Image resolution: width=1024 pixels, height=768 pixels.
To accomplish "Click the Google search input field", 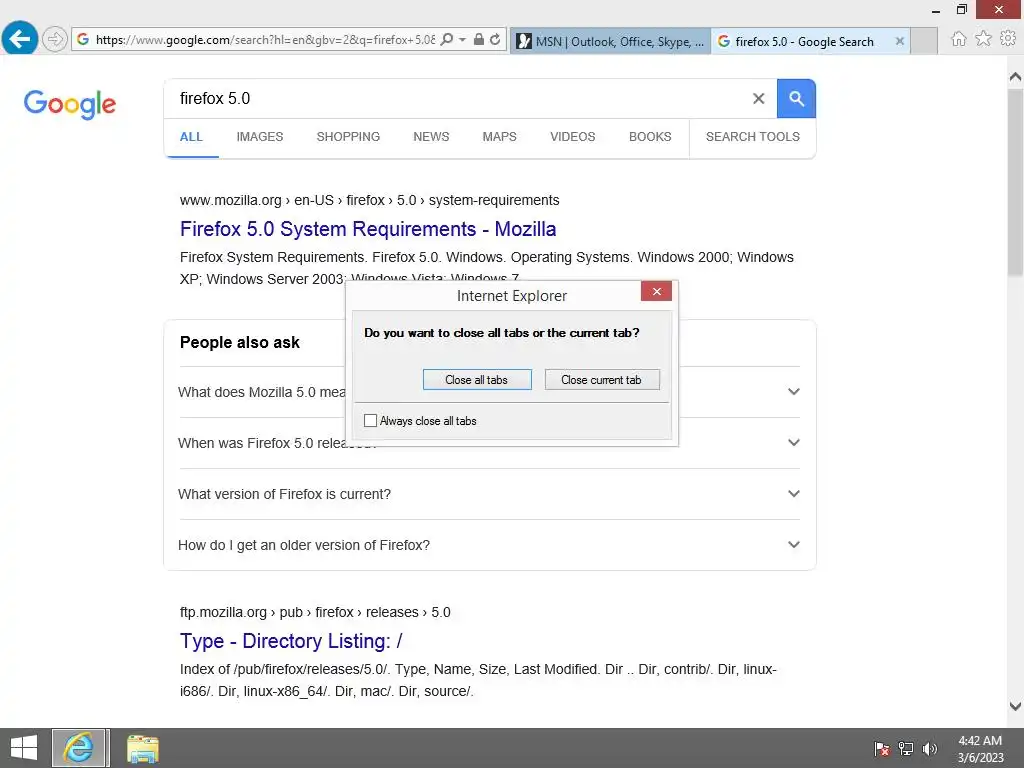I will coord(457,99).
